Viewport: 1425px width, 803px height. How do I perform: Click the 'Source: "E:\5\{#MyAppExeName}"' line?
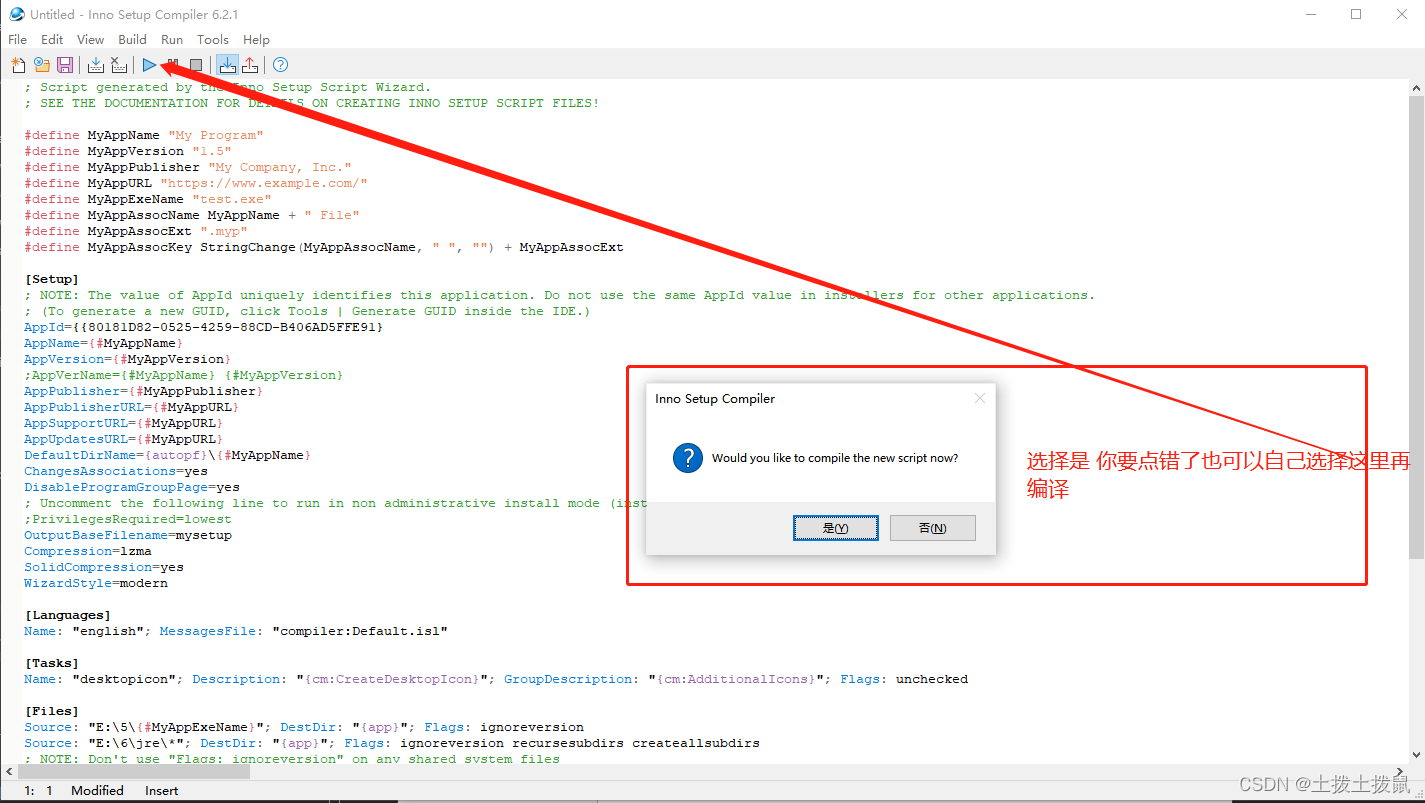304,727
